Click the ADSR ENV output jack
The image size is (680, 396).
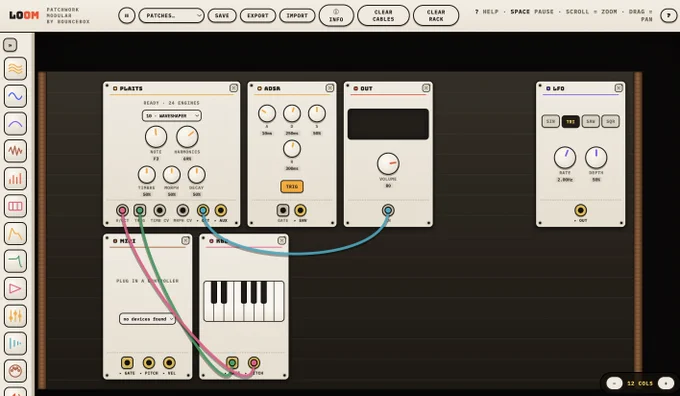pyautogui.click(x=301, y=210)
